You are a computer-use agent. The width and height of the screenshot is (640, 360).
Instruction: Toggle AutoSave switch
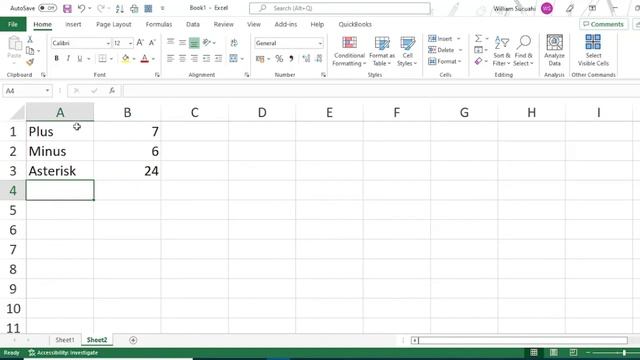47,8
